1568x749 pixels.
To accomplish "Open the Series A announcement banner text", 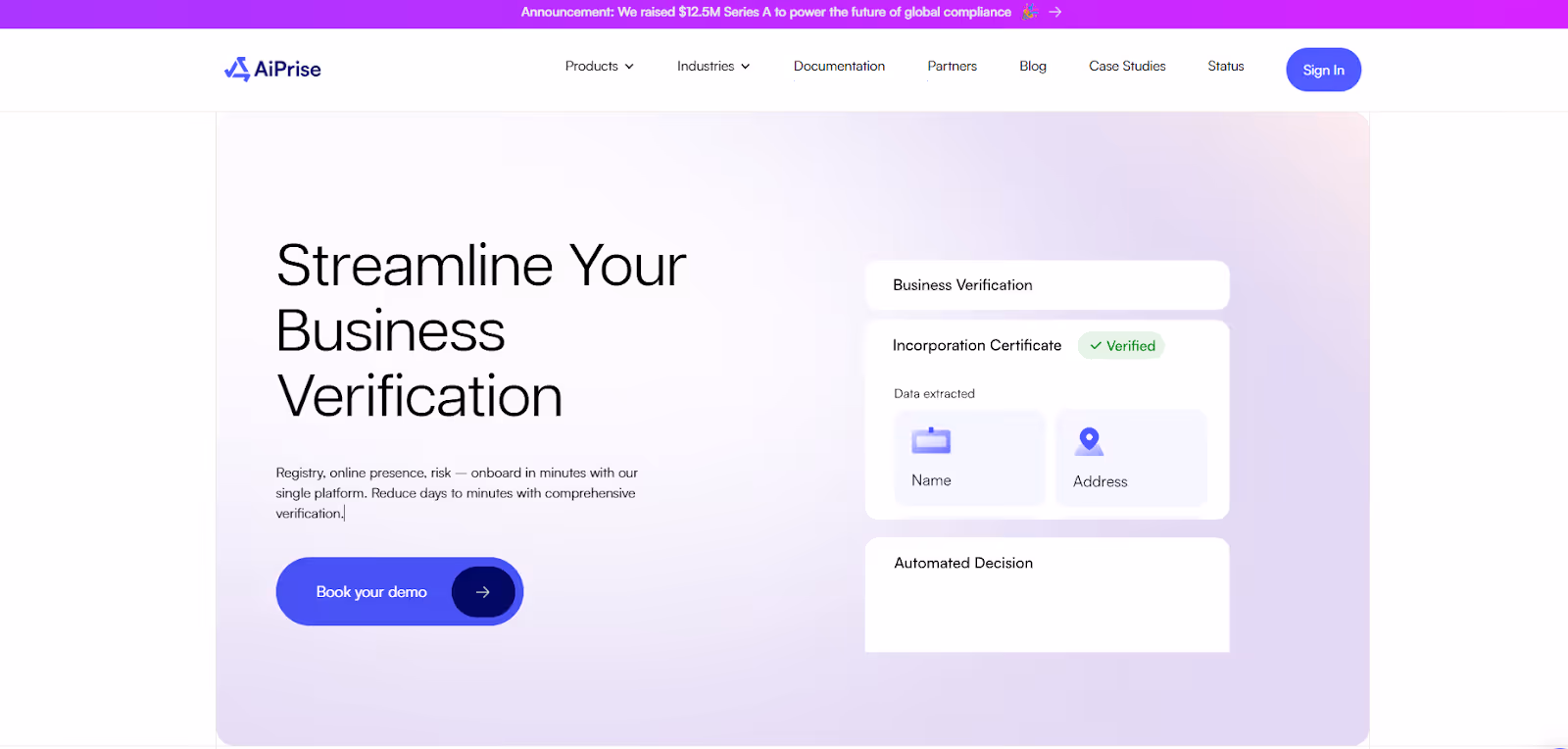I will pos(766,12).
